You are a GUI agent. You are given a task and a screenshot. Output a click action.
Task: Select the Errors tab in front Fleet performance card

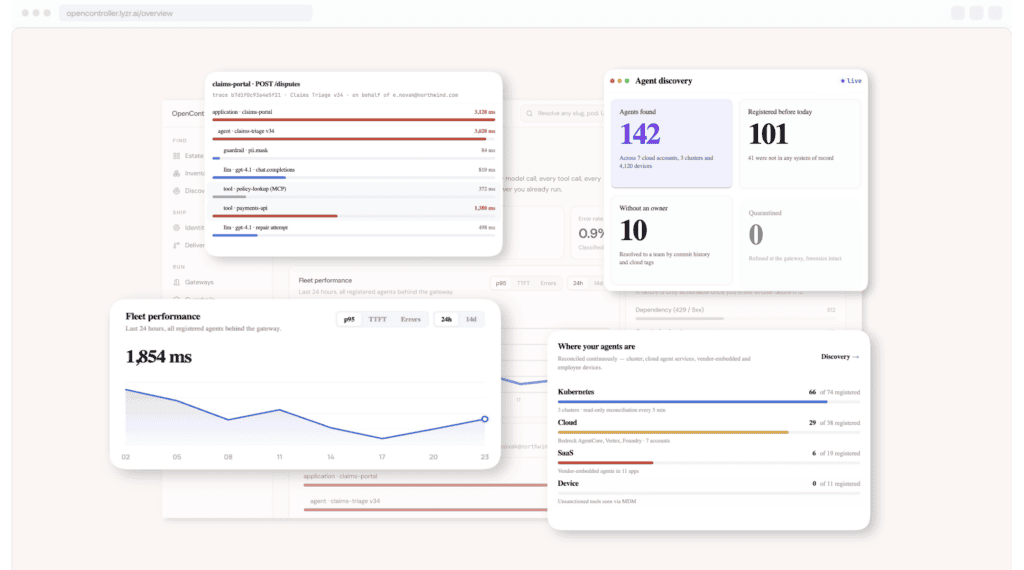point(411,319)
